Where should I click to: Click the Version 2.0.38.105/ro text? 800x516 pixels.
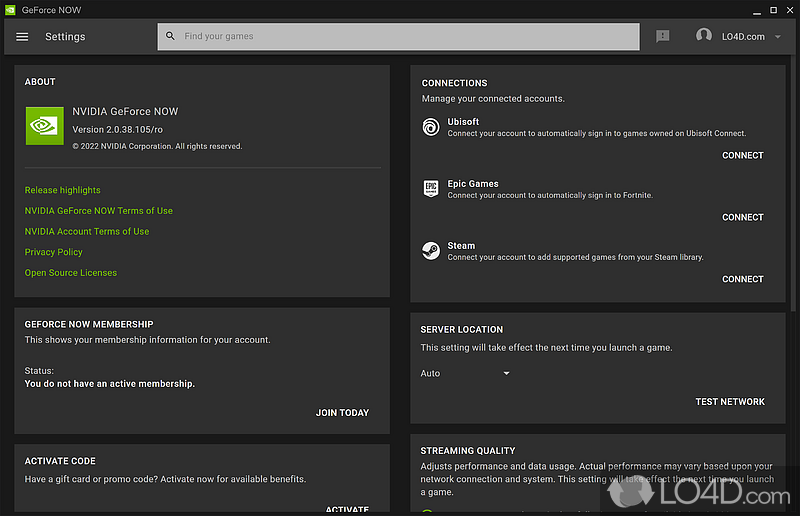(x=117, y=130)
